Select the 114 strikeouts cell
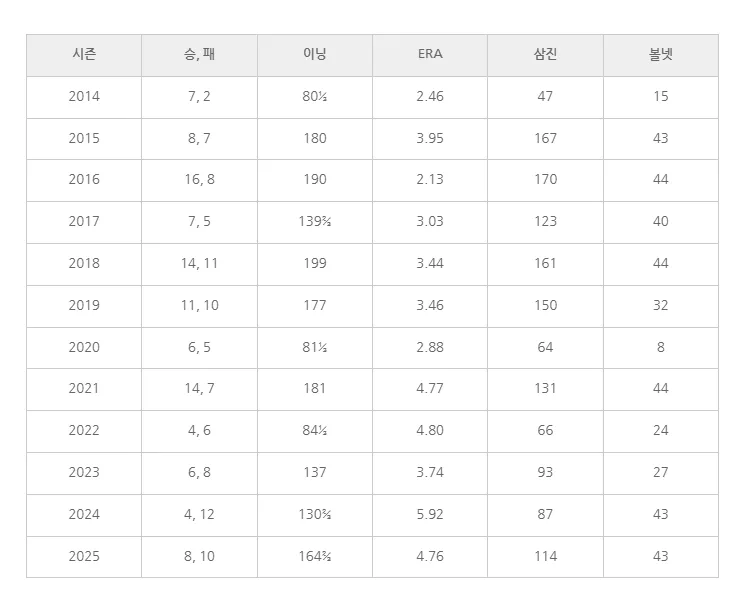This screenshot has width=732, height=594. [x=545, y=557]
